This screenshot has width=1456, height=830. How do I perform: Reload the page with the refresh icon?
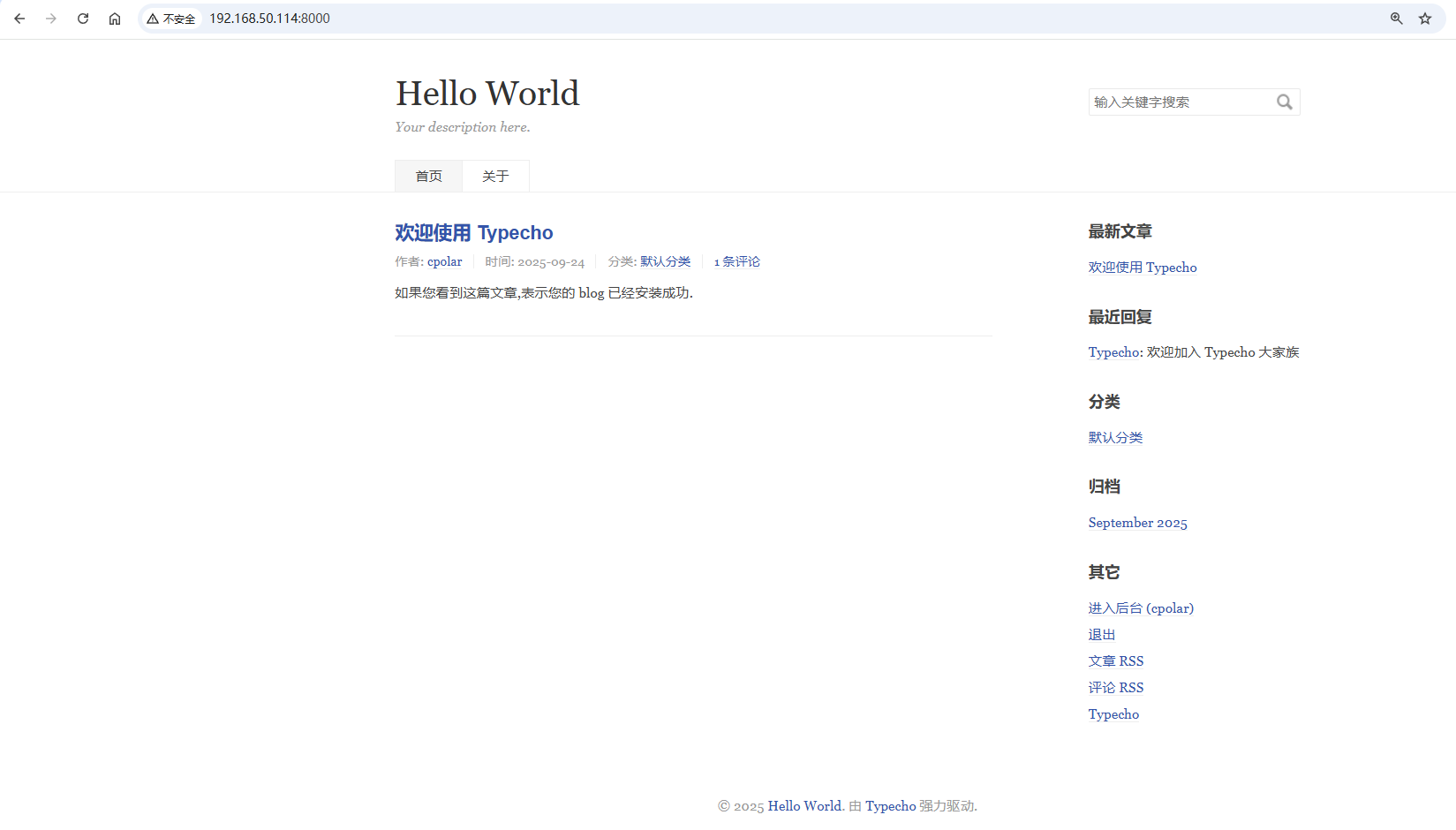click(83, 19)
